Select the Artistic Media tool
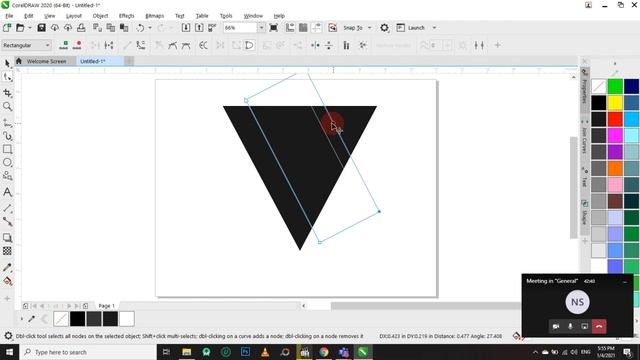The image size is (640, 360). [7, 136]
